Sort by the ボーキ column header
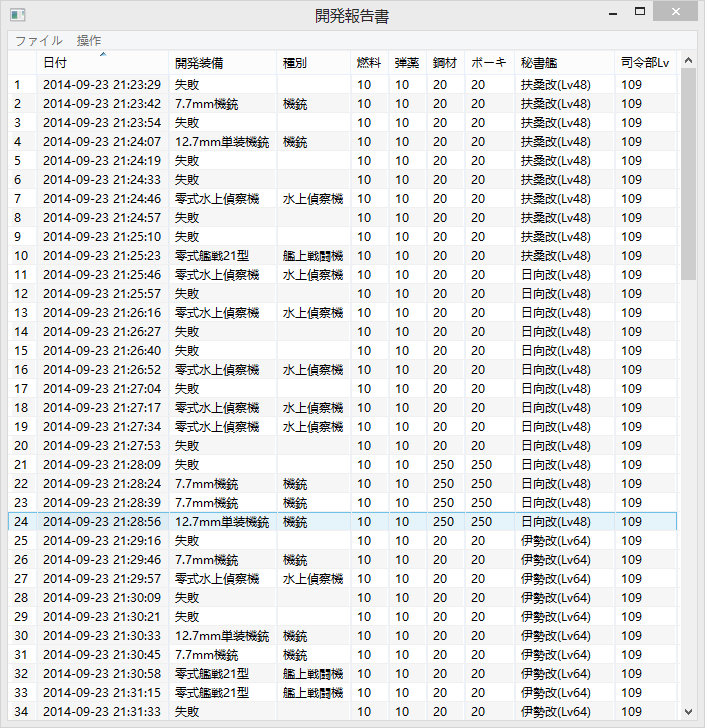This screenshot has width=705, height=728. 490,63
